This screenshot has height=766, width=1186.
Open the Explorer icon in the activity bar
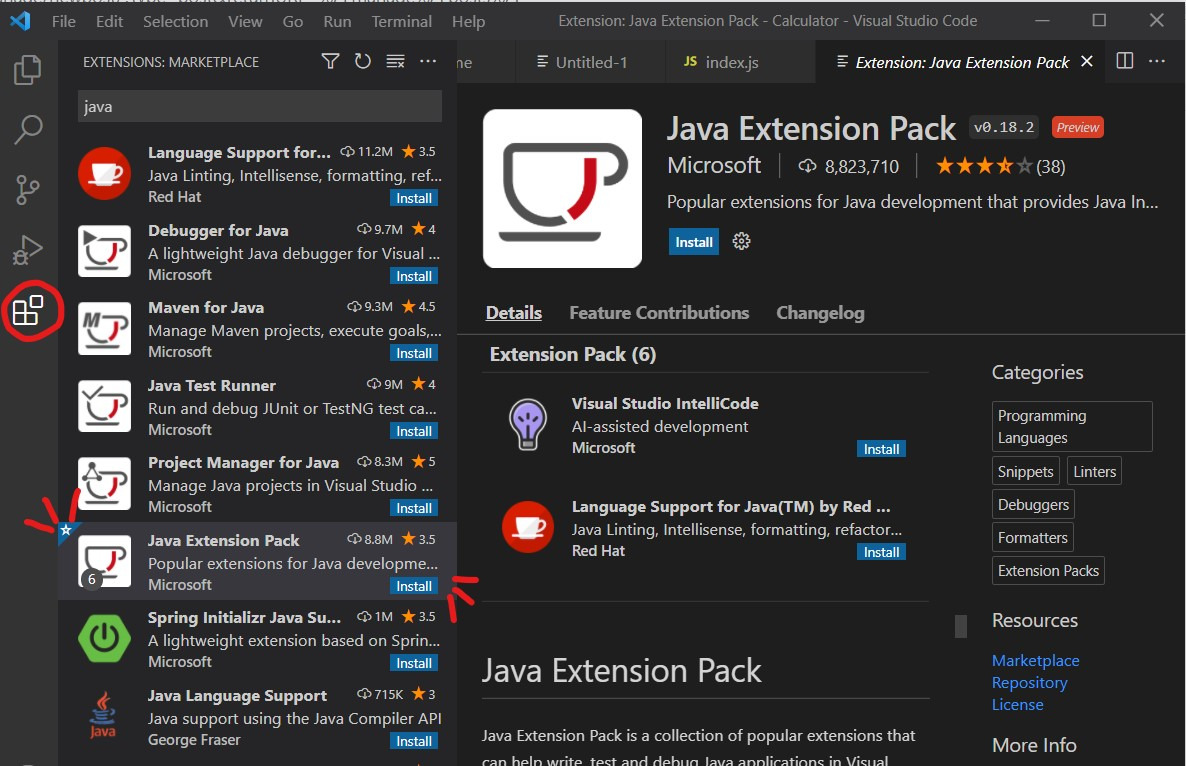[x=28, y=70]
